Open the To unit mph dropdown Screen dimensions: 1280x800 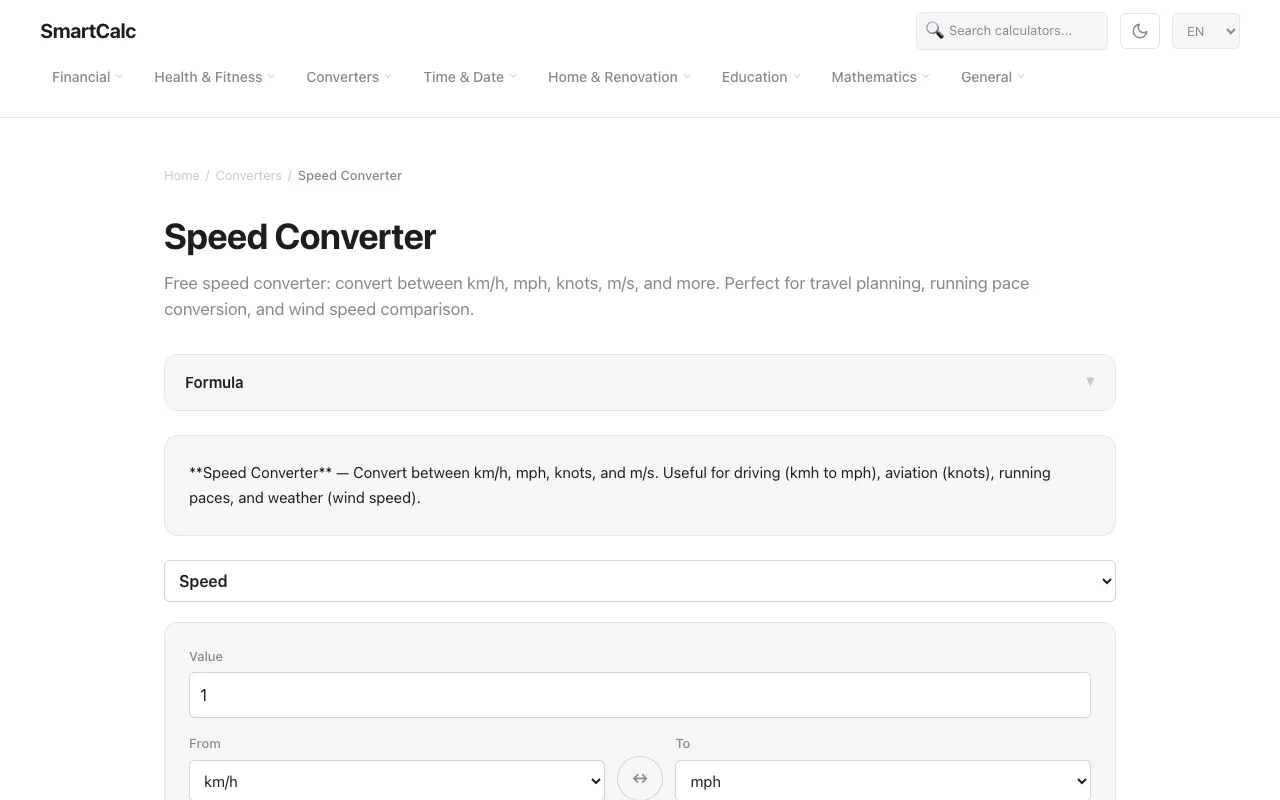(x=883, y=781)
